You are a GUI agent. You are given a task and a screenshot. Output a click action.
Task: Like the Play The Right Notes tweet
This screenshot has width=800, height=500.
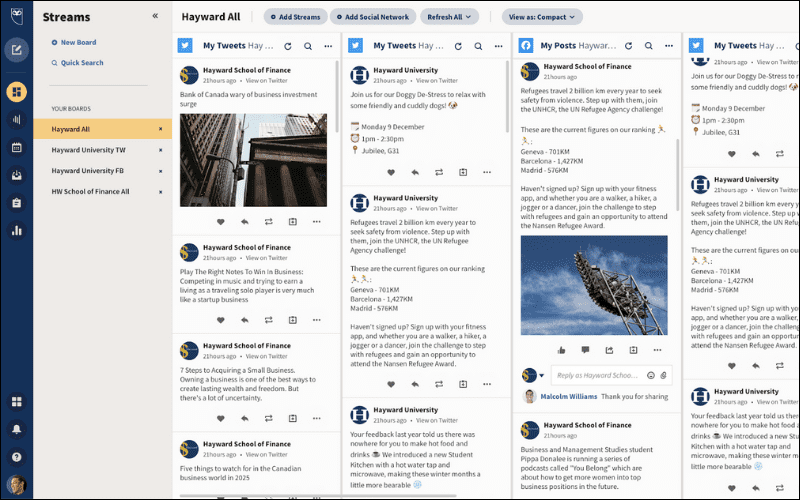point(220,320)
